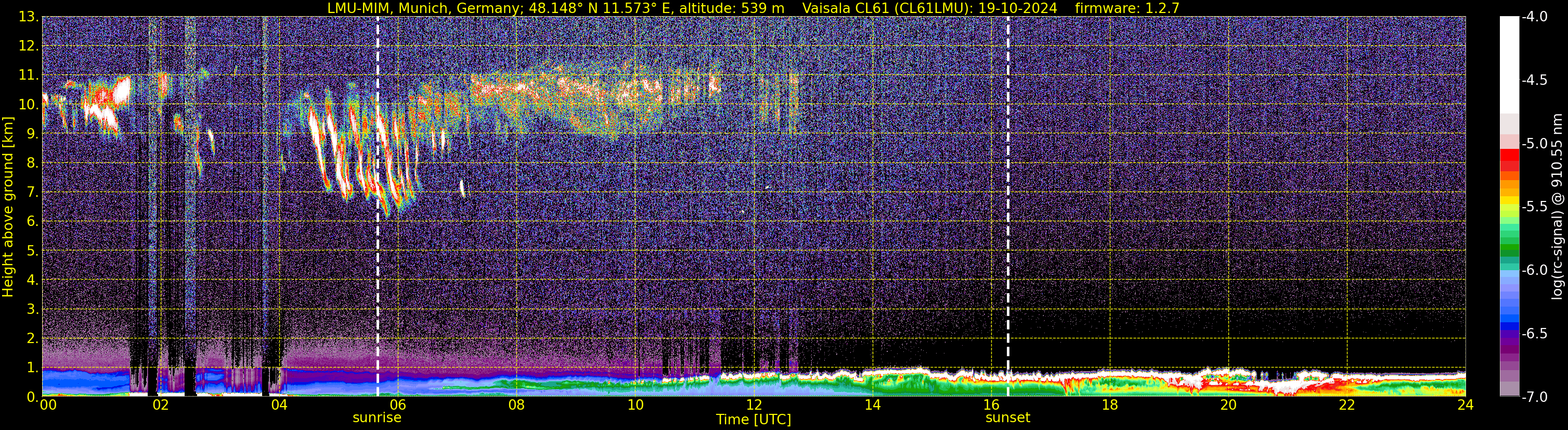Click the '9.' height axis tick label

[x=32, y=134]
